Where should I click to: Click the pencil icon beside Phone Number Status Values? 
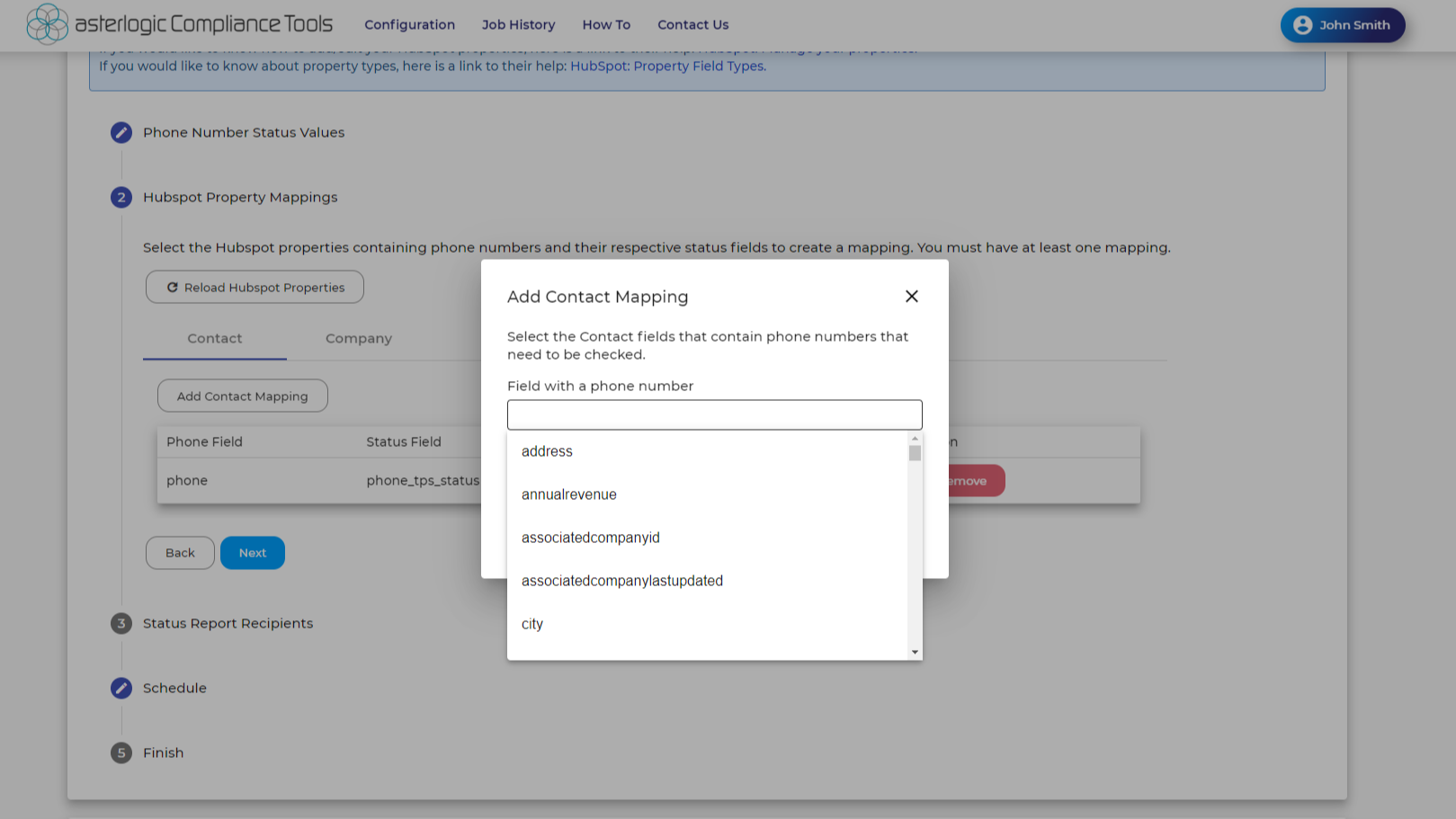tap(121, 132)
